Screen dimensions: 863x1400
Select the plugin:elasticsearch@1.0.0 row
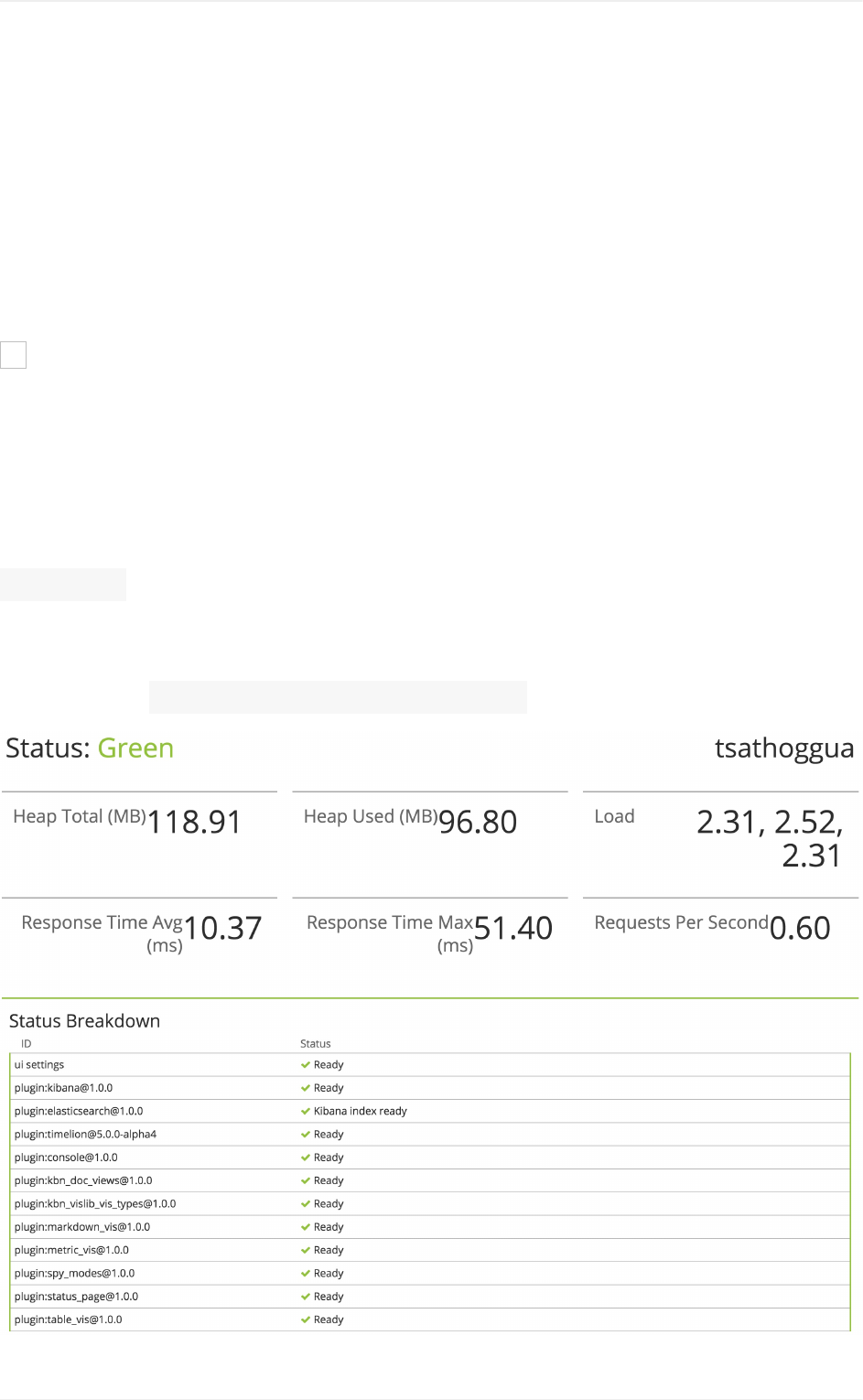pyautogui.click(x=79, y=1112)
